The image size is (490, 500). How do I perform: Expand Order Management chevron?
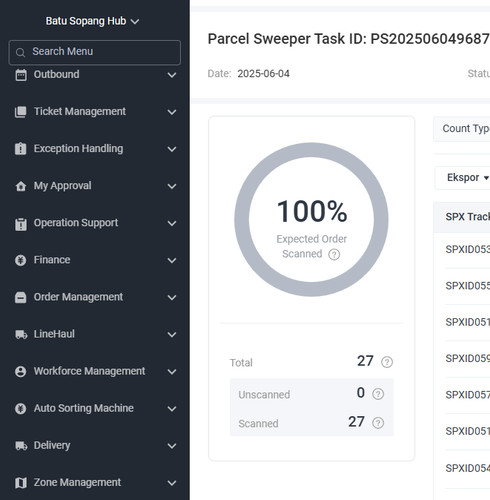[172, 297]
